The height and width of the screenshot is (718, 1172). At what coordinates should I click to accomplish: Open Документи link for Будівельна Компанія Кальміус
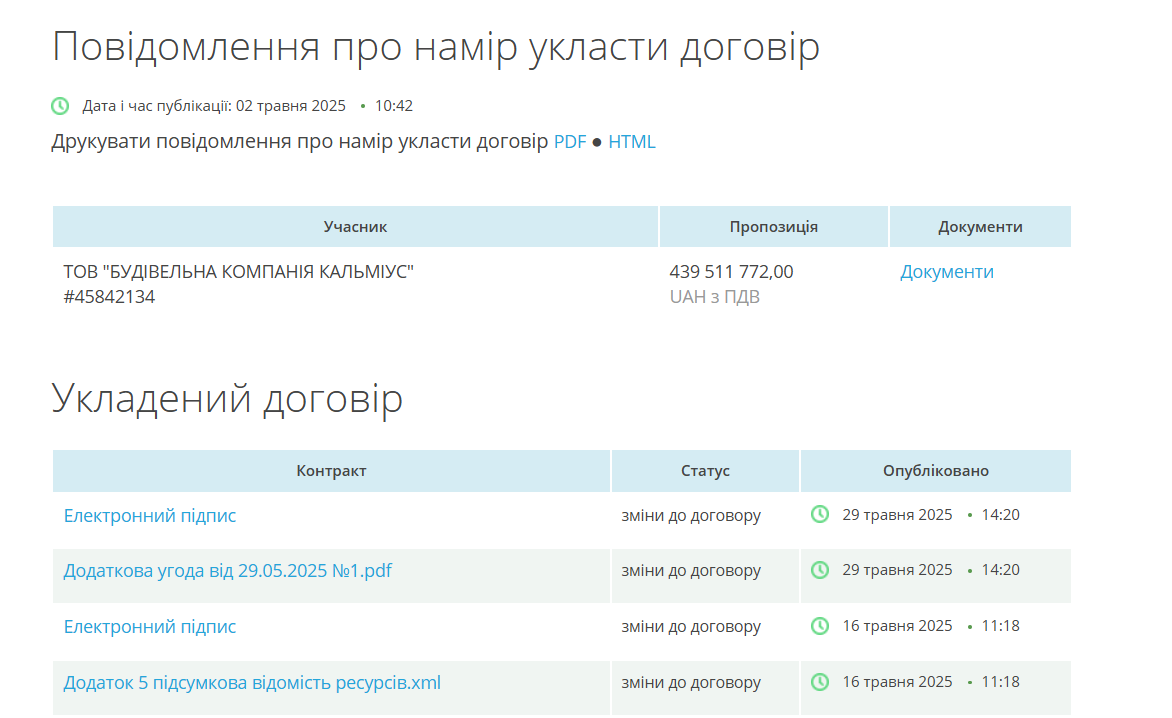click(947, 272)
